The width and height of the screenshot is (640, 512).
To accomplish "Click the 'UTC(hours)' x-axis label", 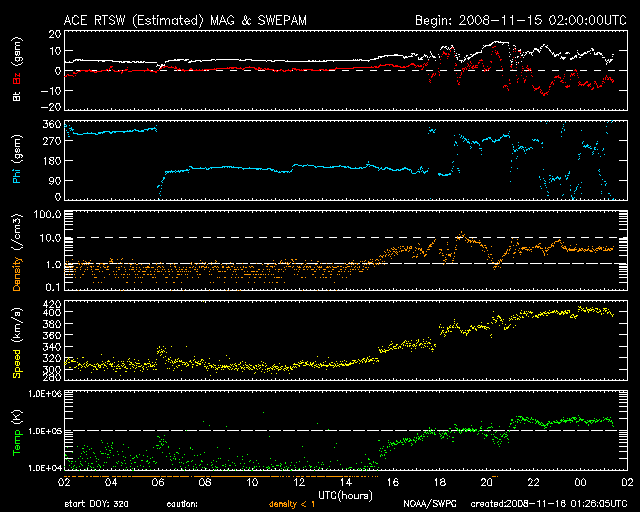I will (x=345, y=496).
